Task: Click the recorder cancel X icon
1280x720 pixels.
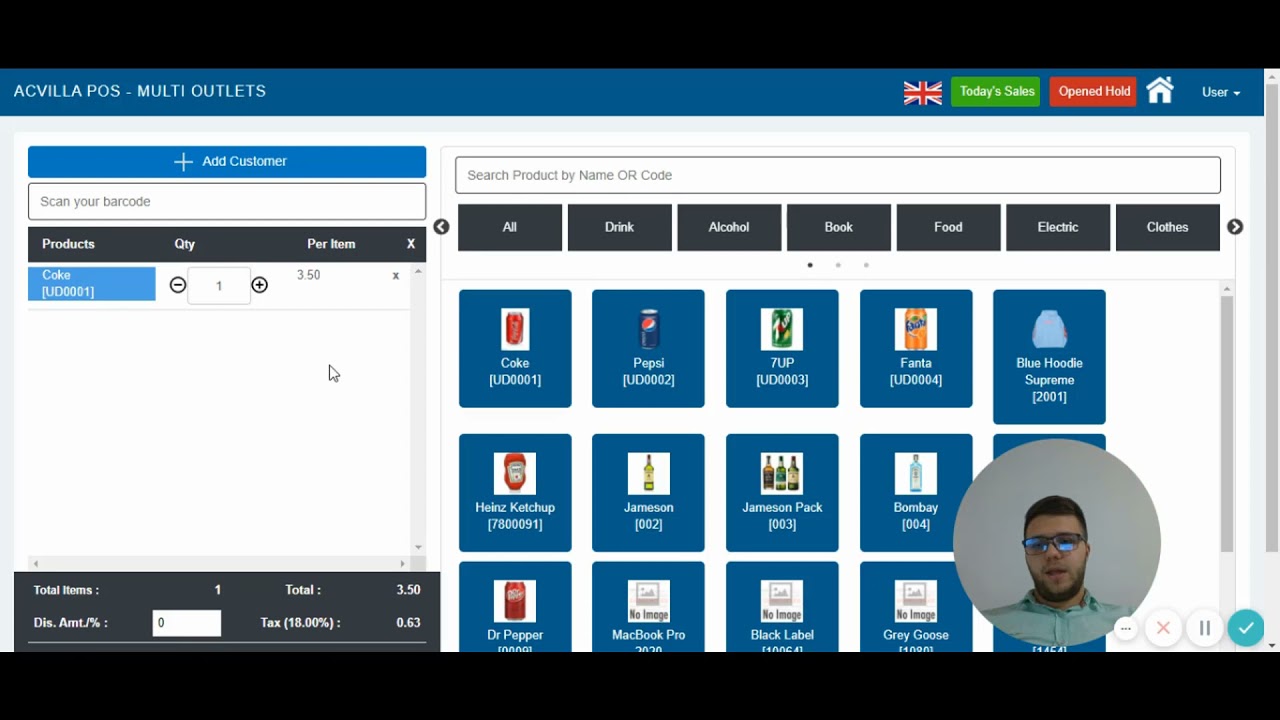Action: click(x=1163, y=628)
